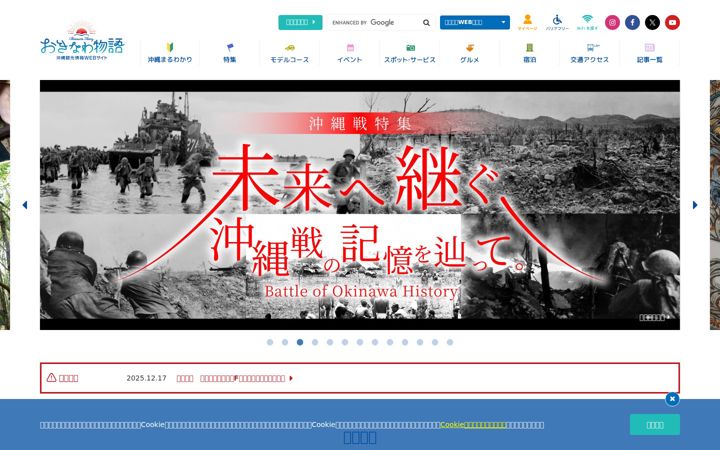Viewport: 720px width, 450px height.
Task: Click the teal accept button in cookie banner
Action: 655,425
